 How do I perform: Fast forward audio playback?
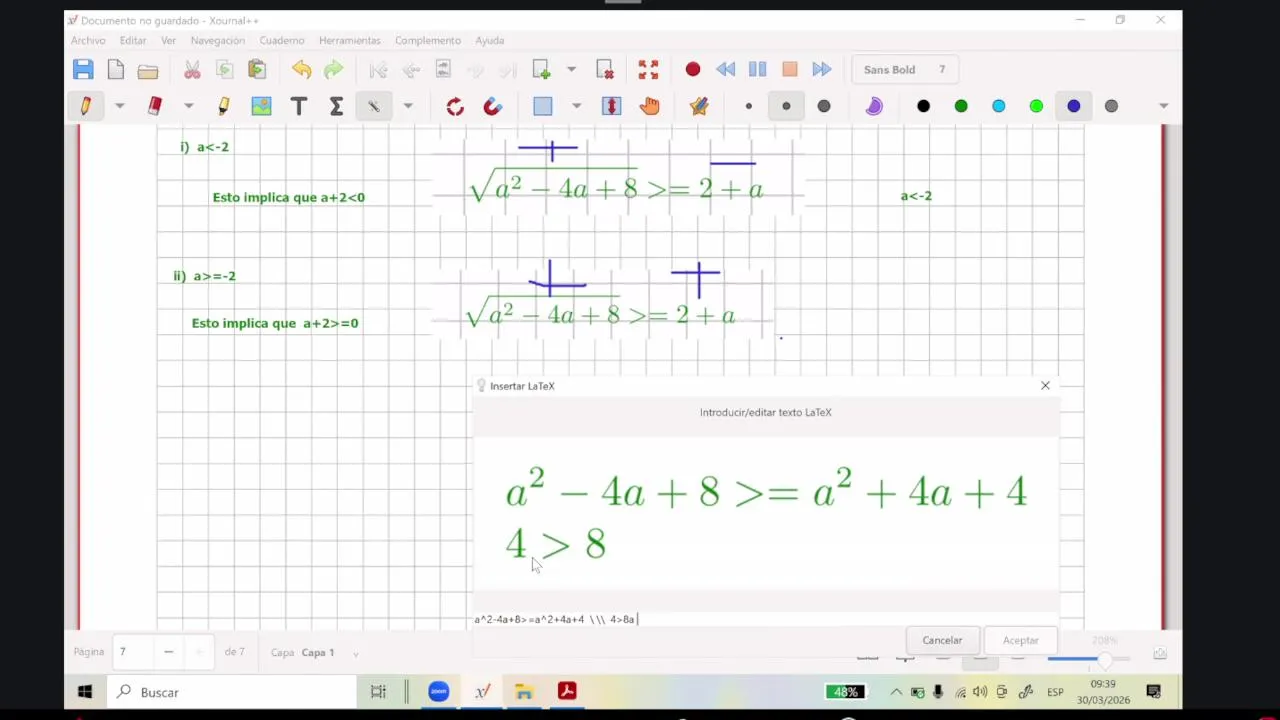tap(822, 69)
